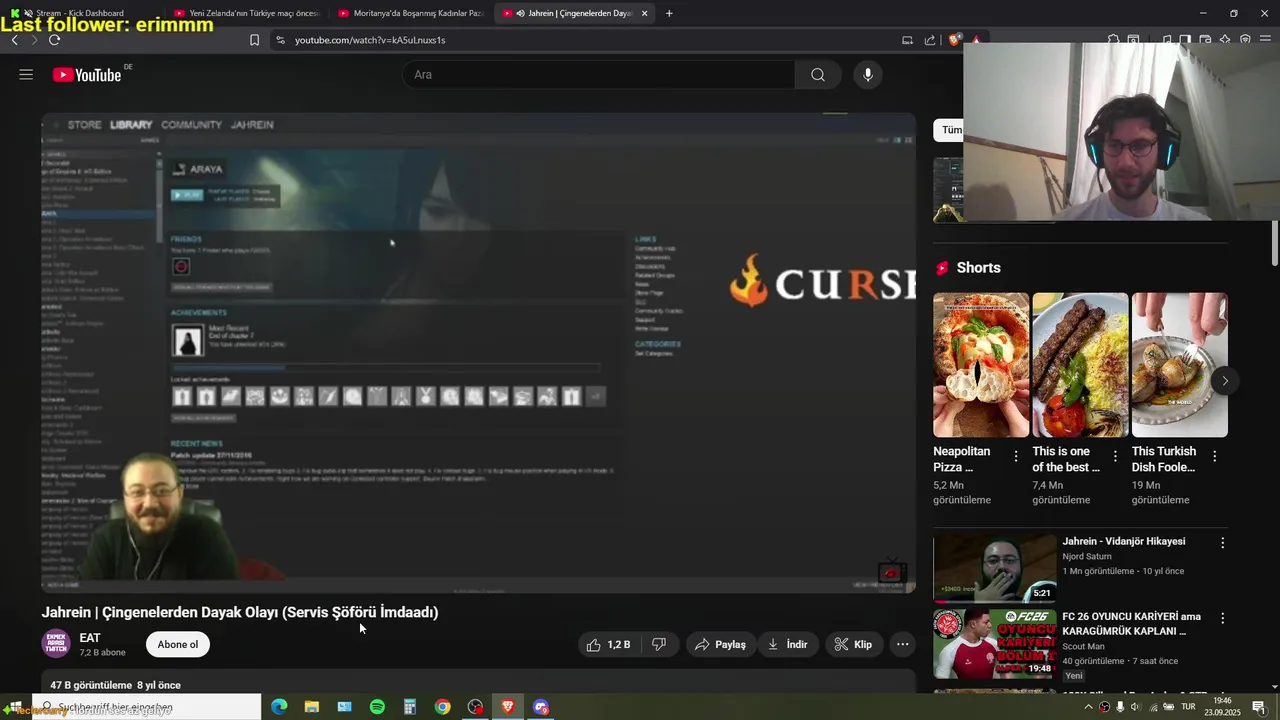The height and width of the screenshot is (720, 1280).
Task: Open the Jahrein - Vidanjör Hikayesi title
Action: coord(1124,541)
